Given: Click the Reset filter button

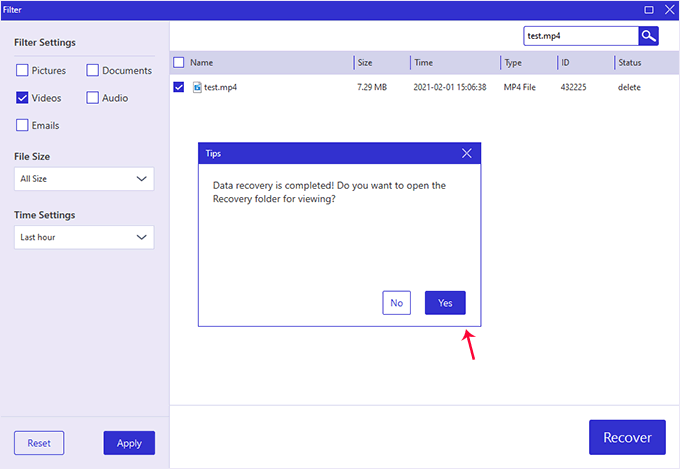Looking at the screenshot, I should click(39, 443).
